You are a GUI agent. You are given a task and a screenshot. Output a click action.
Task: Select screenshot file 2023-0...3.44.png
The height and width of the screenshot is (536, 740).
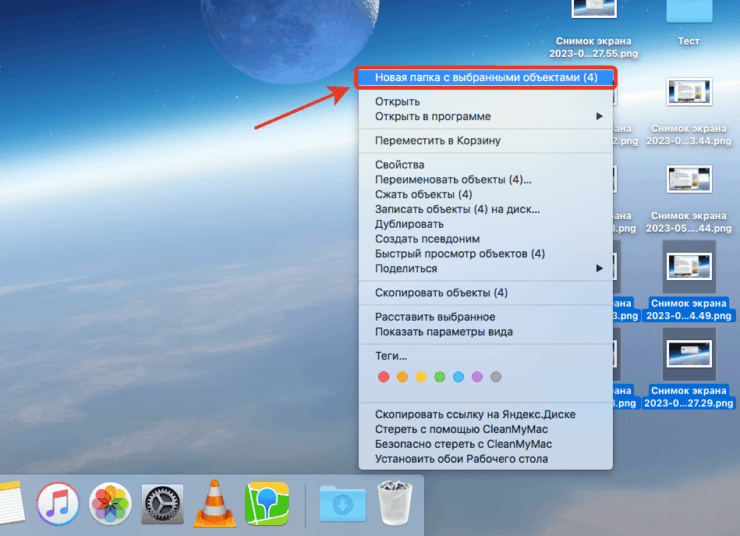pyautogui.click(x=689, y=111)
